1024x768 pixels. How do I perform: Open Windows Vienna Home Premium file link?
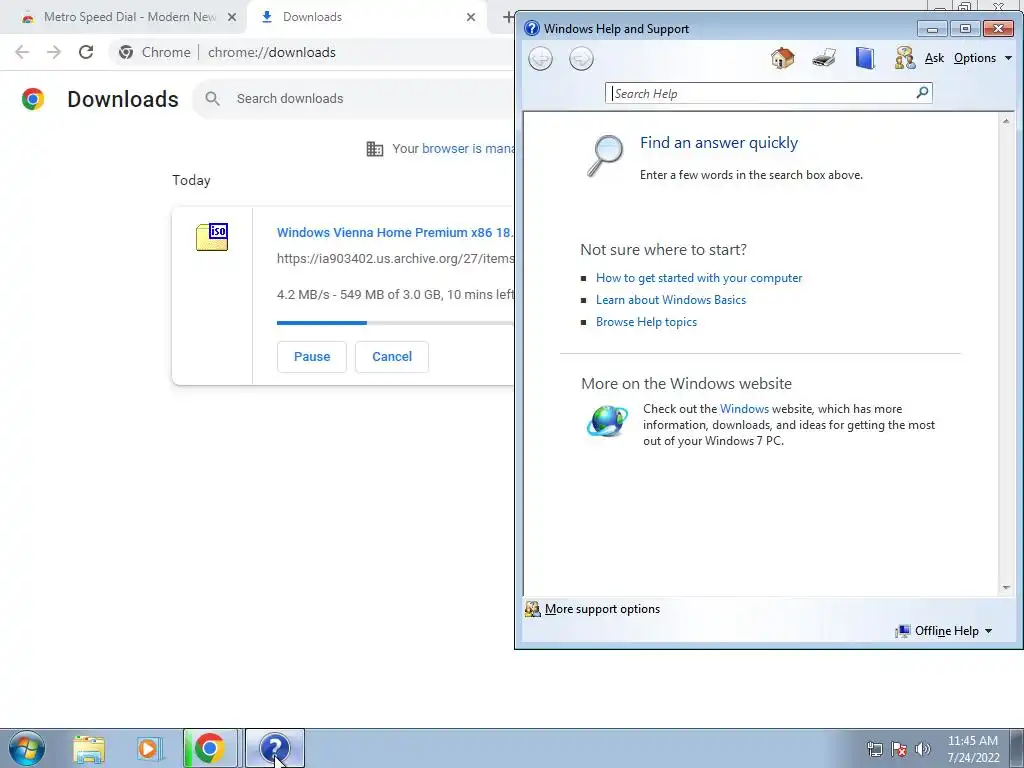[395, 232]
